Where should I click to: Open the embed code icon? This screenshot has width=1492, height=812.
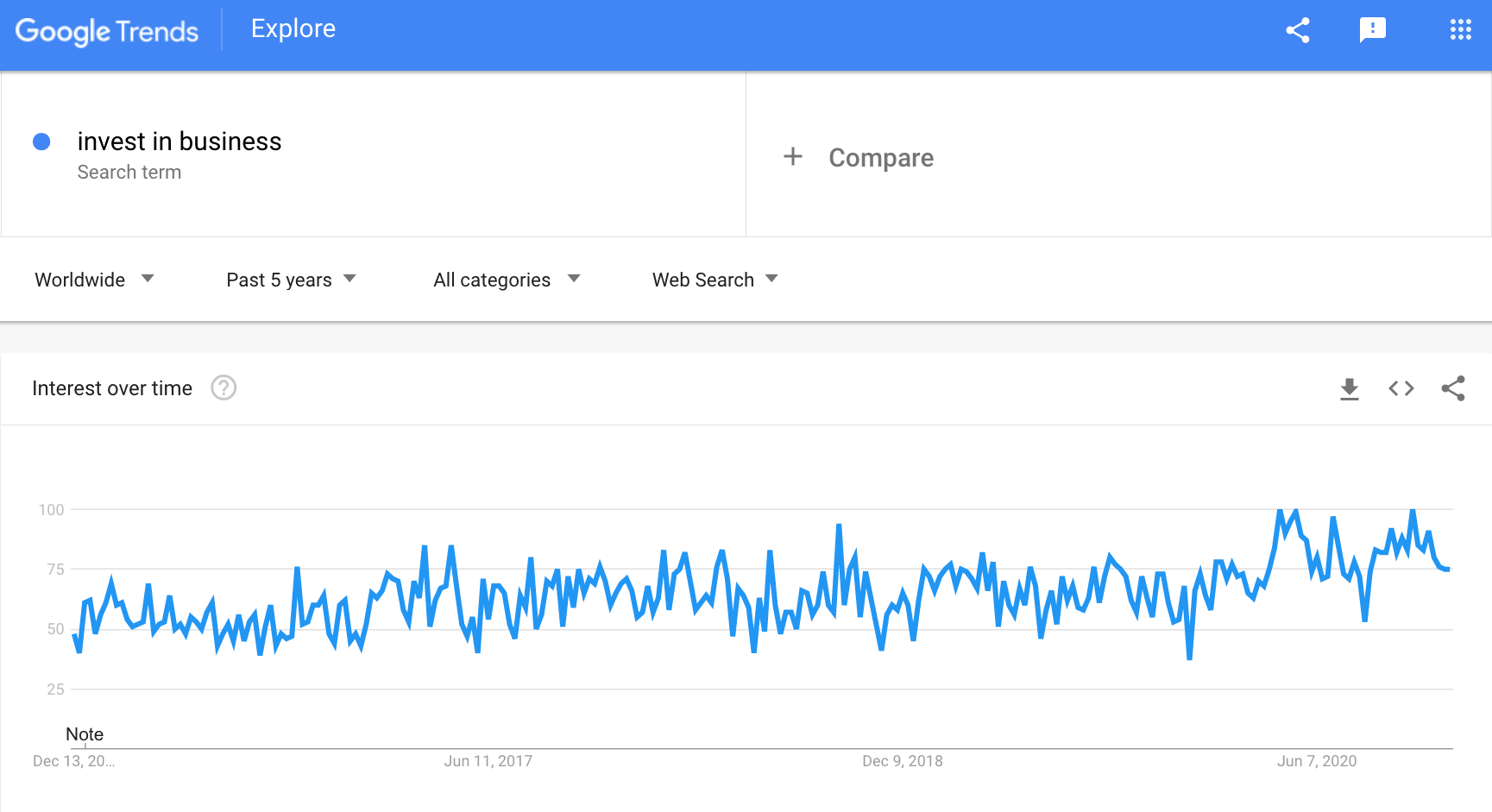coord(1401,389)
